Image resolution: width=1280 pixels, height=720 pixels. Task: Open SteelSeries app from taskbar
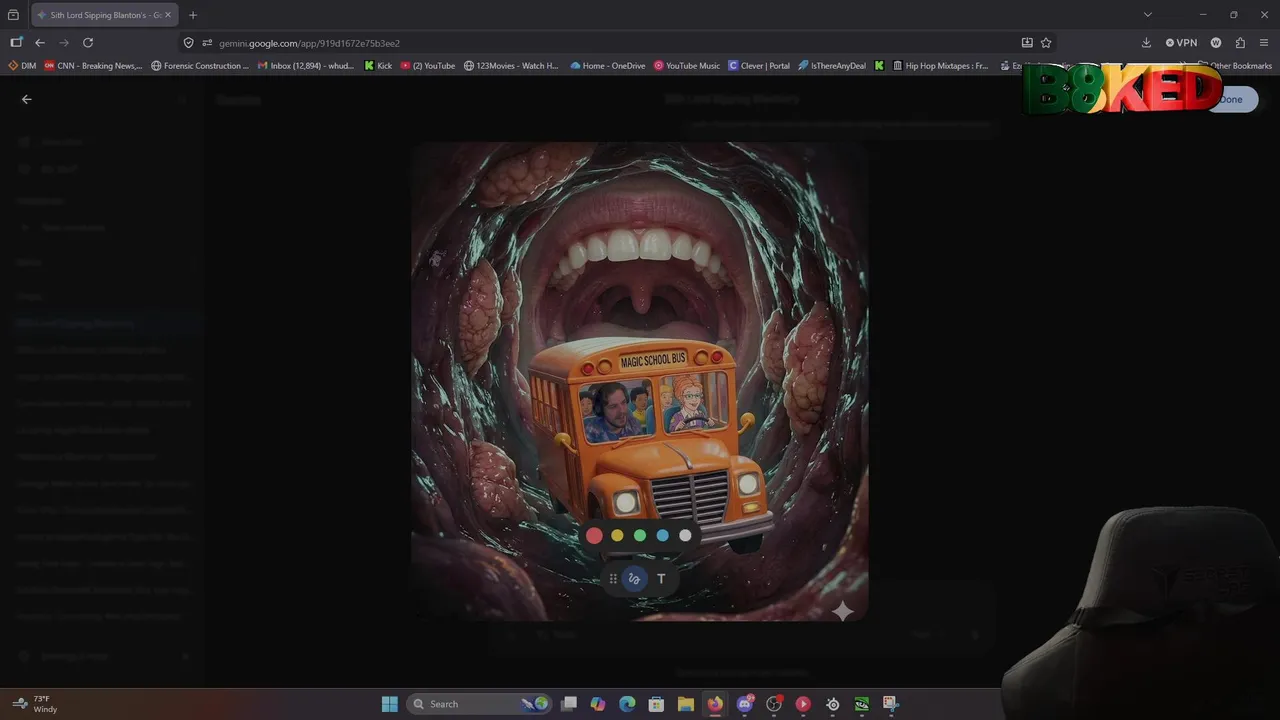[832, 704]
